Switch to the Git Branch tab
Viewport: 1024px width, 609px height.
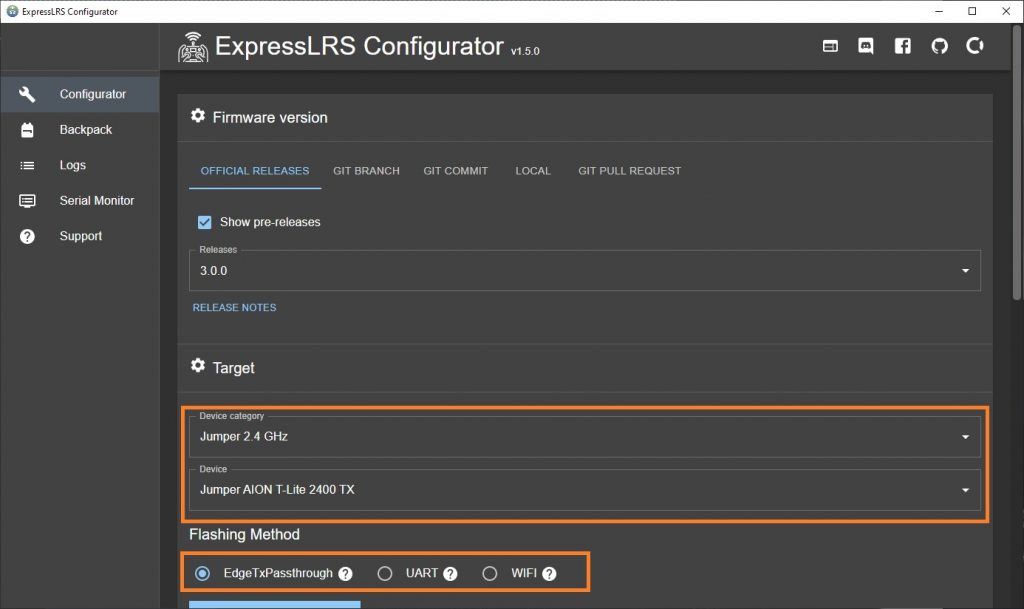pos(366,171)
